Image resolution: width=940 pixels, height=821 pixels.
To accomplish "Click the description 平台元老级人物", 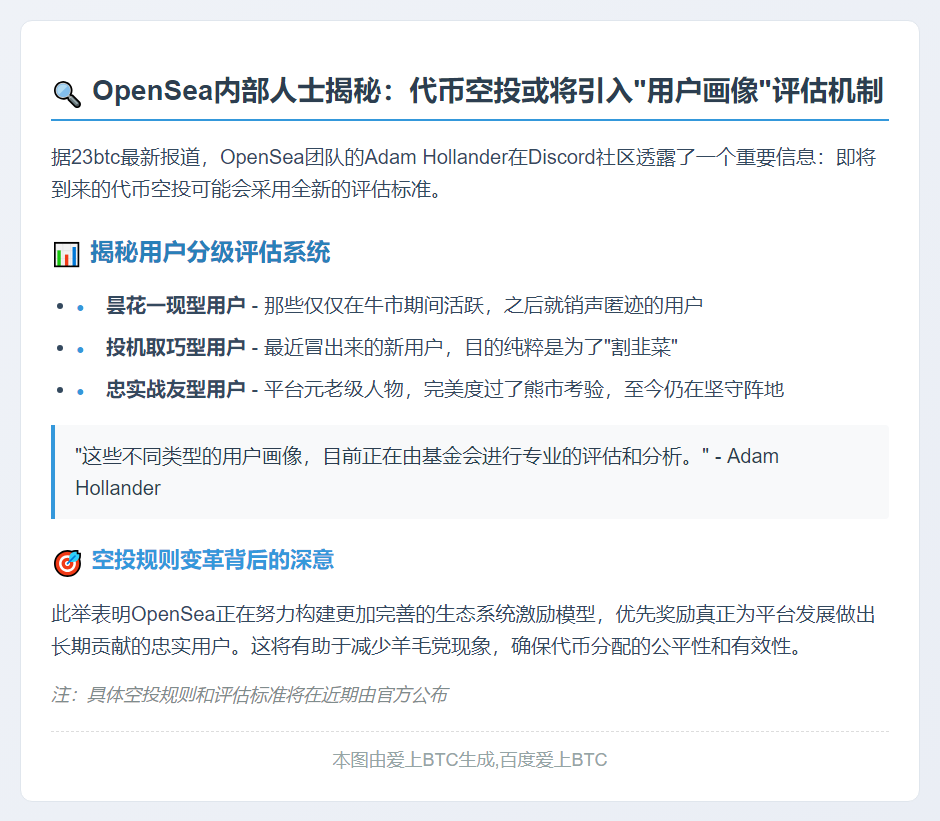I will pyautogui.click(x=524, y=389).
